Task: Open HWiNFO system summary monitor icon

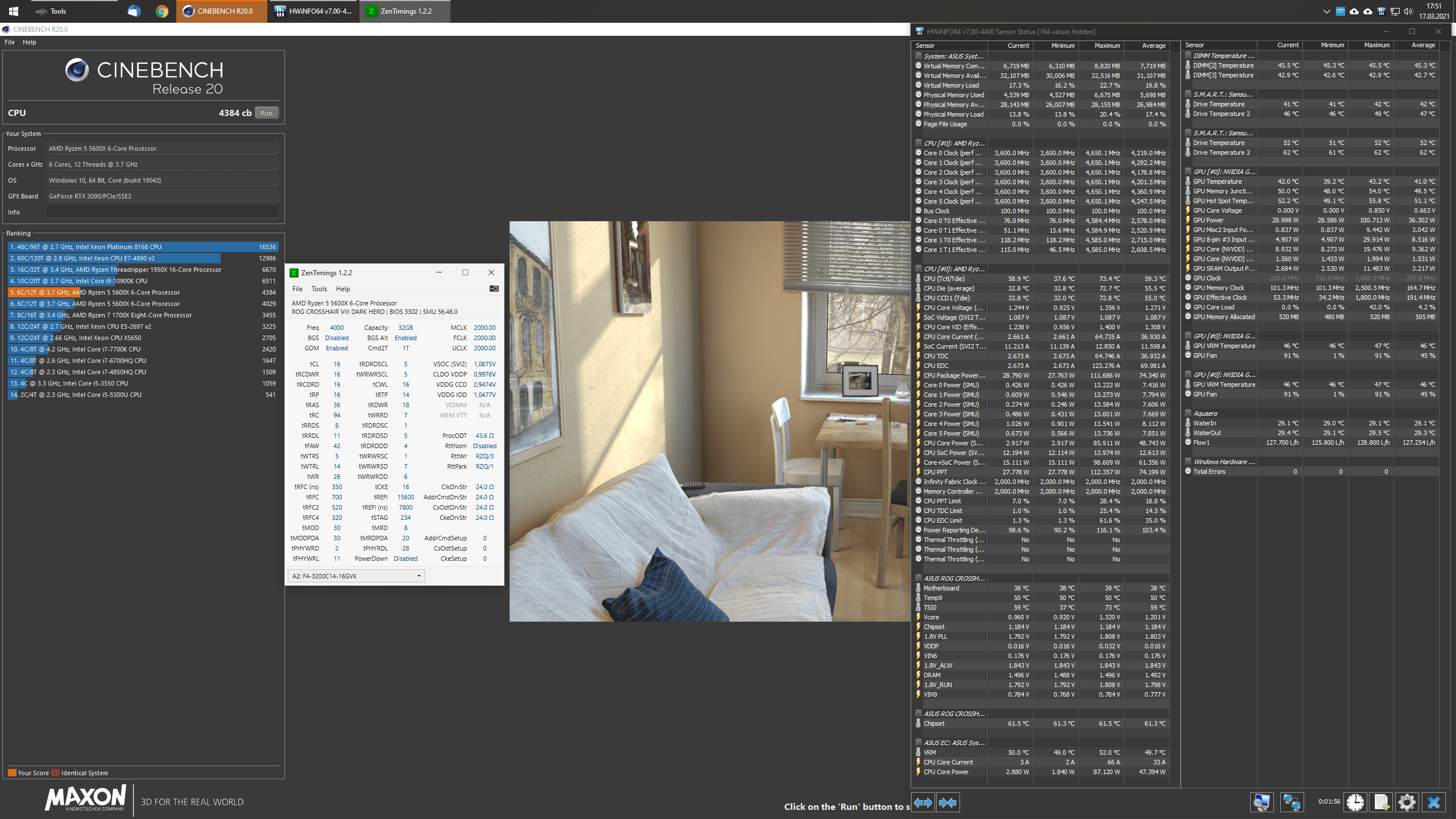Action: 1261,803
